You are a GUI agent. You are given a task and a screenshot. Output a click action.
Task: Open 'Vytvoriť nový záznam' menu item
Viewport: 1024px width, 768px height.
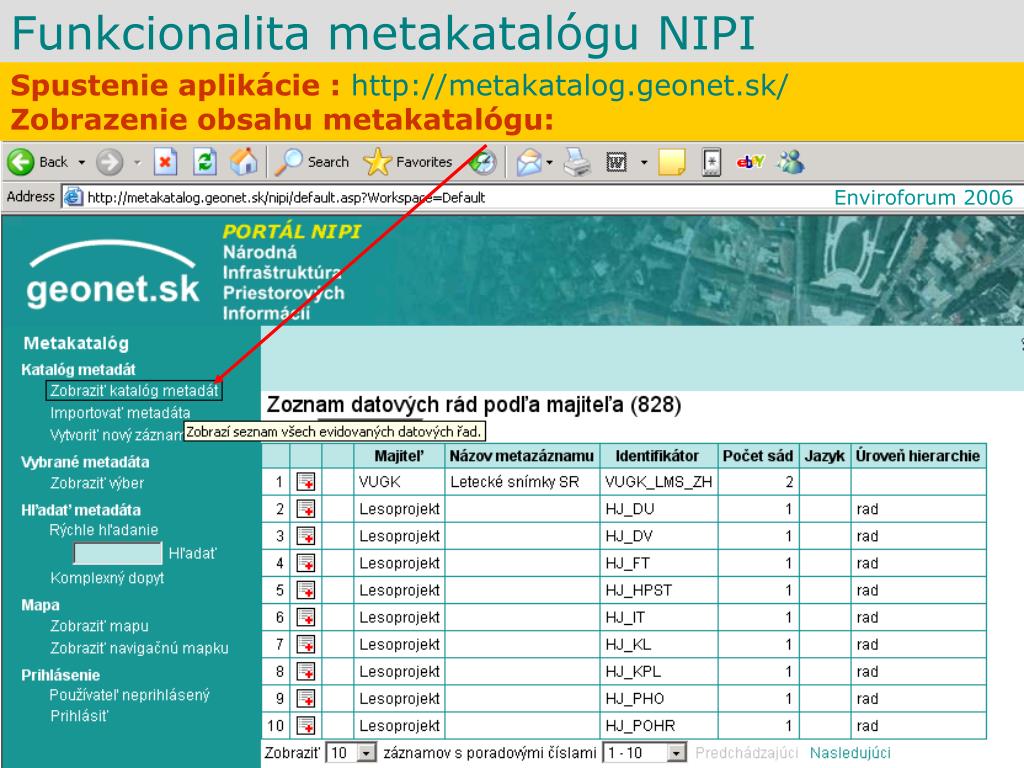(x=118, y=435)
